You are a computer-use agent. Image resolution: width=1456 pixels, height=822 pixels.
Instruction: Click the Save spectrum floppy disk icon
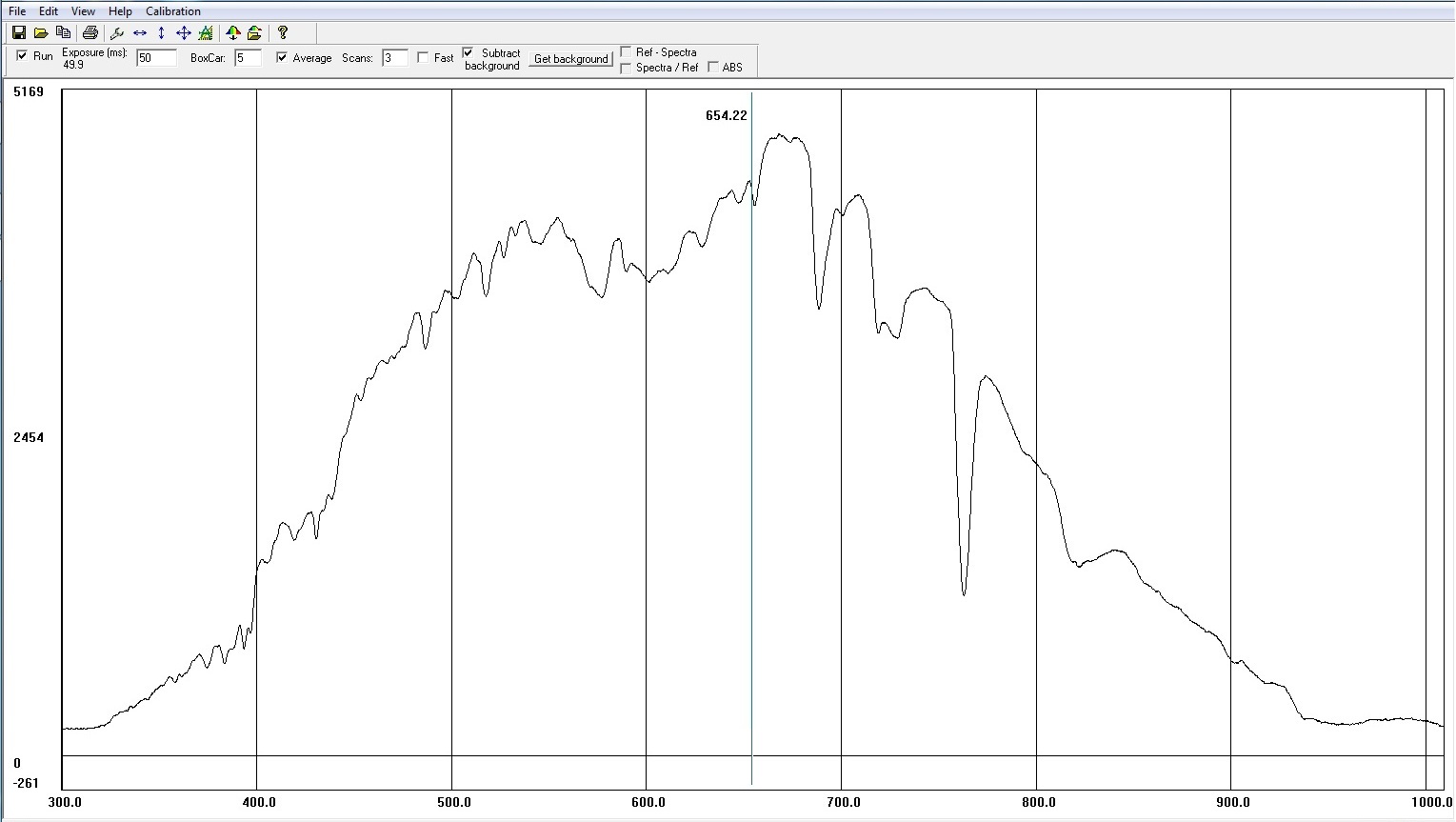[x=18, y=32]
